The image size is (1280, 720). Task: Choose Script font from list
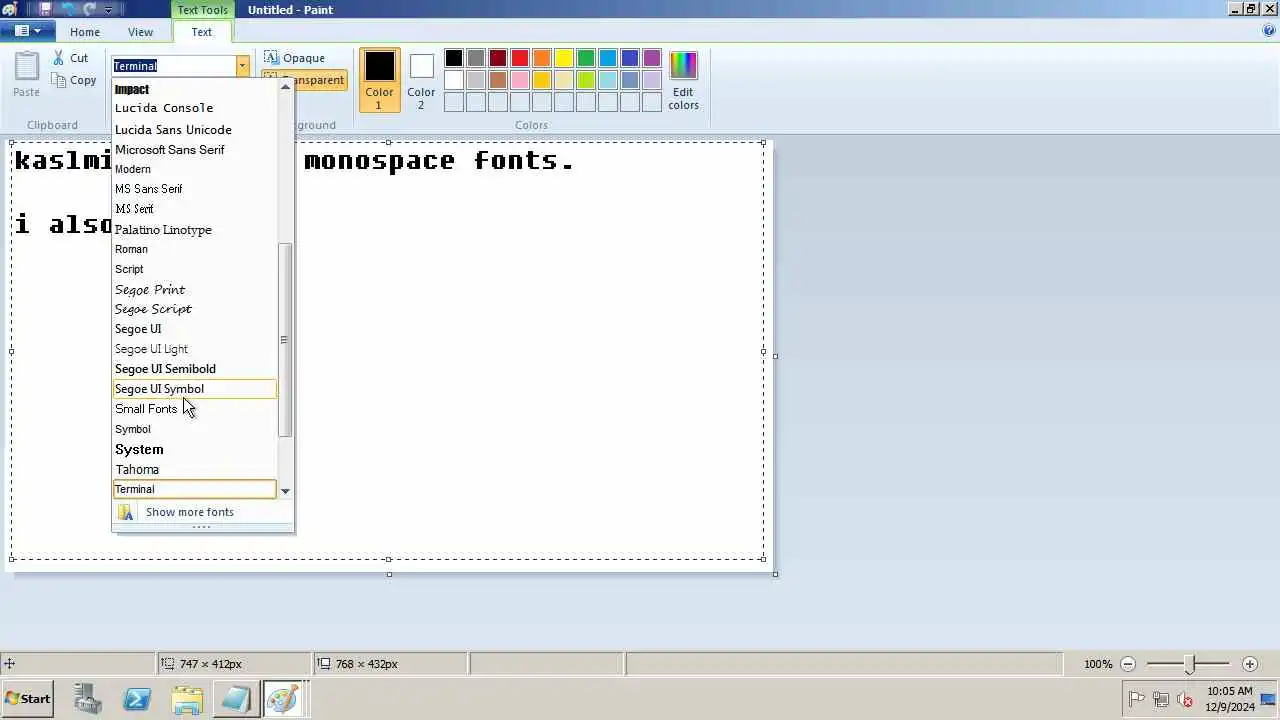tap(195, 269)
